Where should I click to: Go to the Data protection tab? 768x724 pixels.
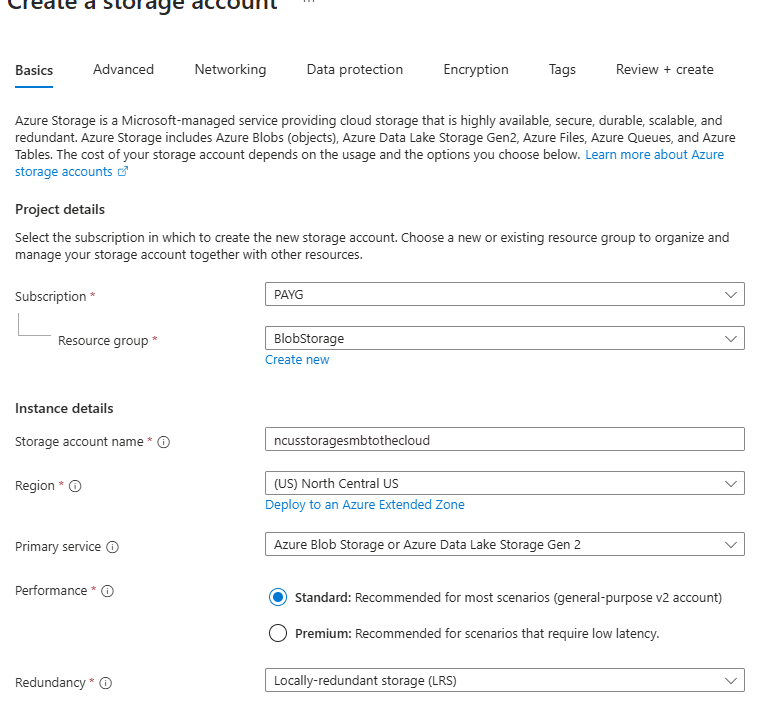coord(354,70)
